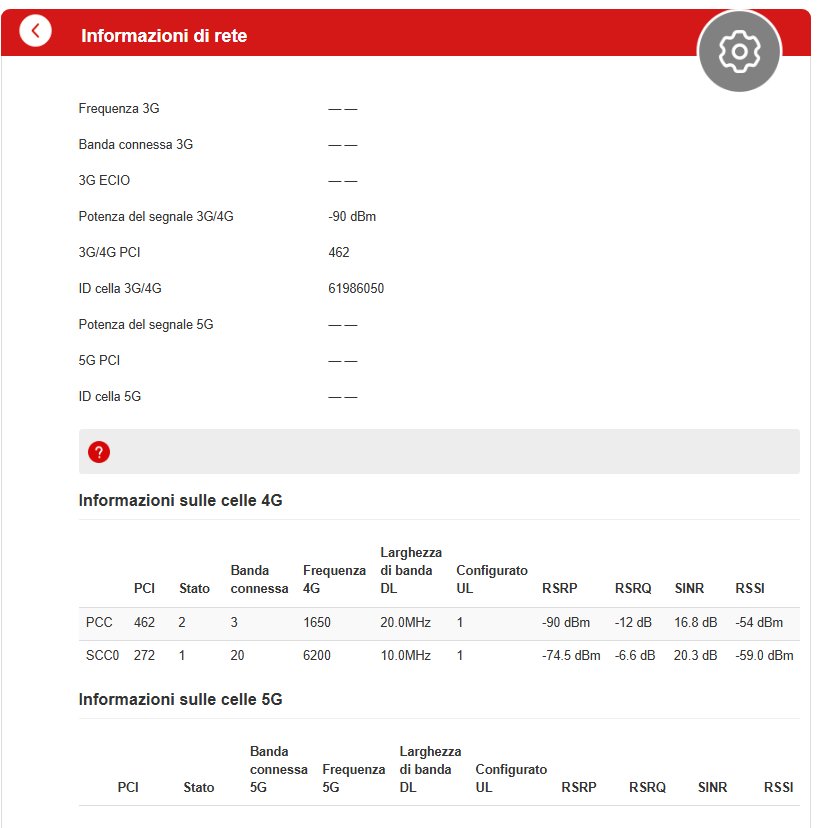Click 'Informazioni sulle celle 4G' heading
This screenshot has width=817, height=828.
coord(180,500)
